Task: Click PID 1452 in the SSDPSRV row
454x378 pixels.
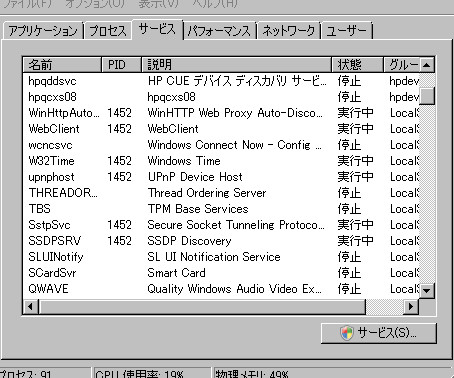Action: coord(119,241)
